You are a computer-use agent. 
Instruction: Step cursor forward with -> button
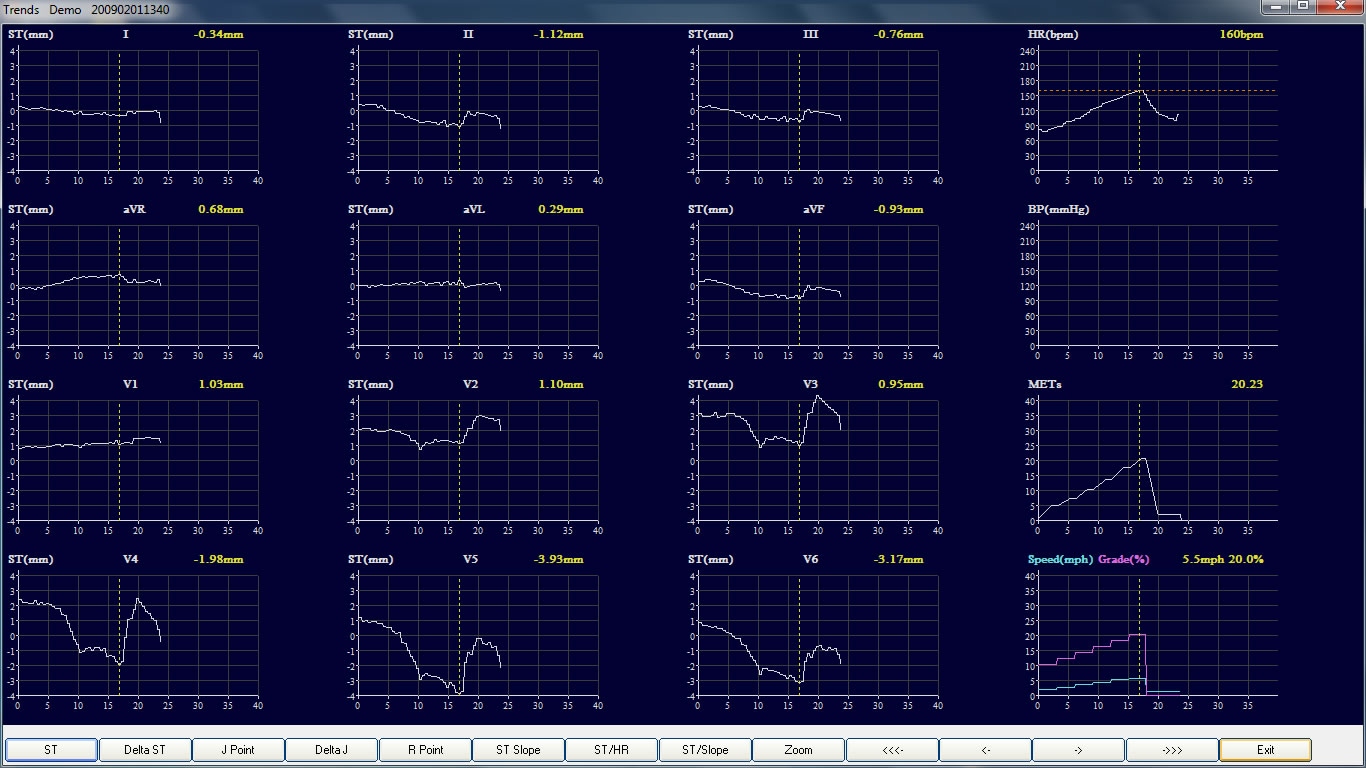pos(1078,749)
